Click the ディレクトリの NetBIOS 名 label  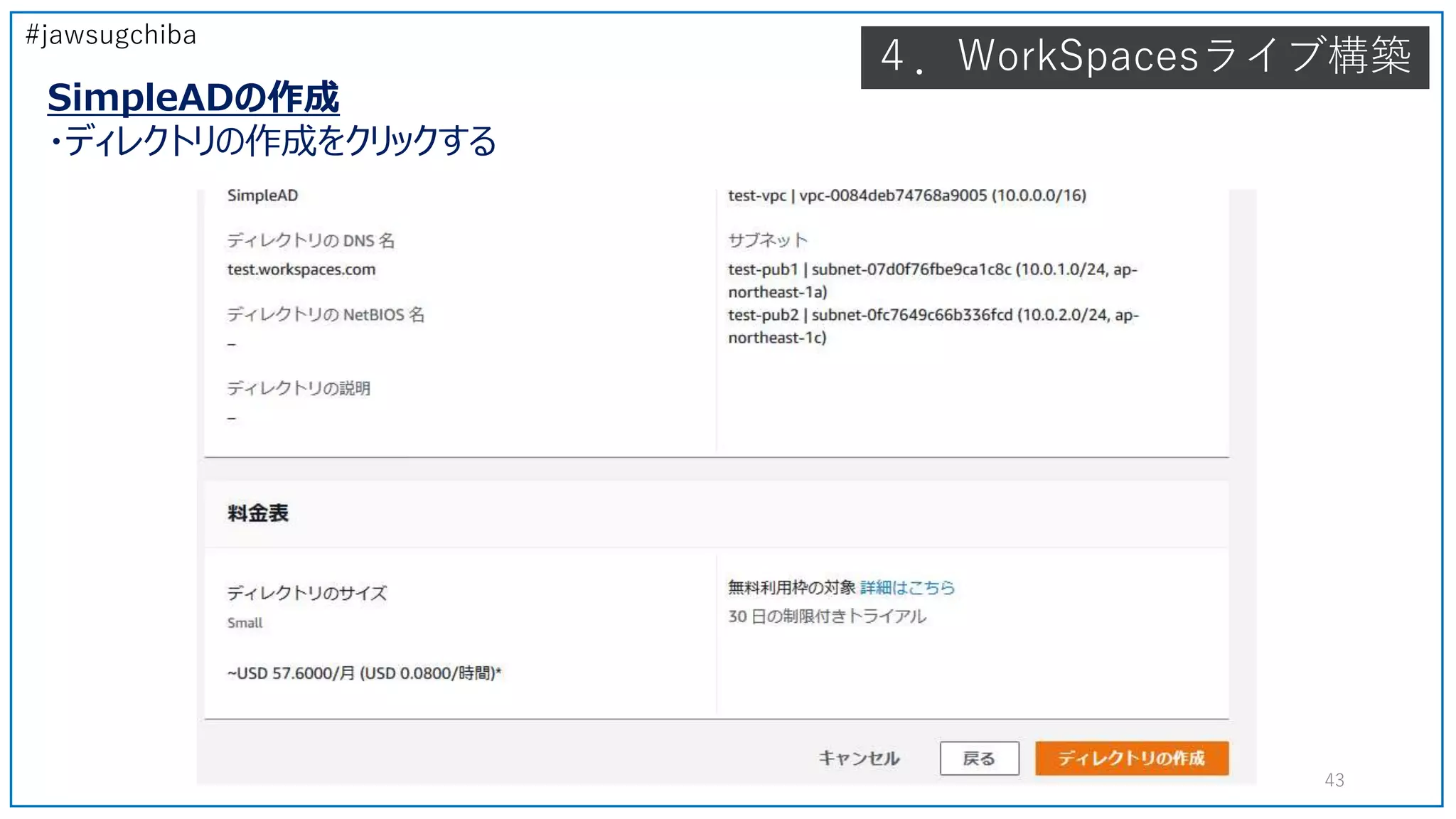pyautogui.click(x=326, y=315)
